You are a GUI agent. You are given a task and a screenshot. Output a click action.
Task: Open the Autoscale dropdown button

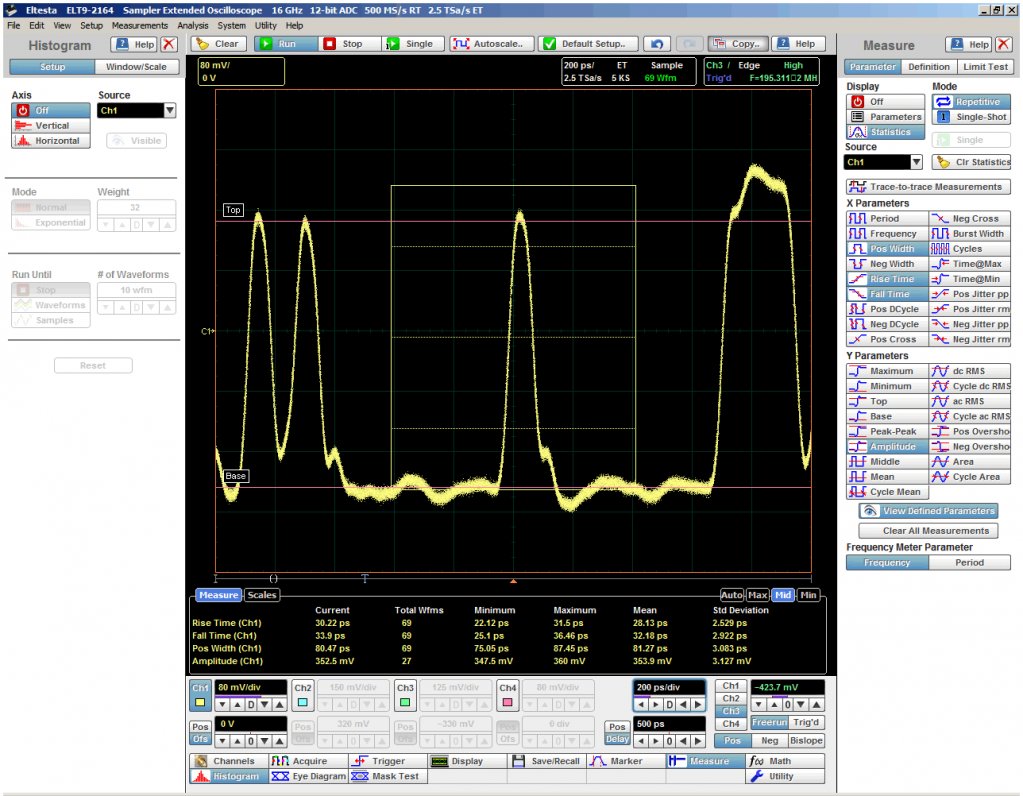490,44
